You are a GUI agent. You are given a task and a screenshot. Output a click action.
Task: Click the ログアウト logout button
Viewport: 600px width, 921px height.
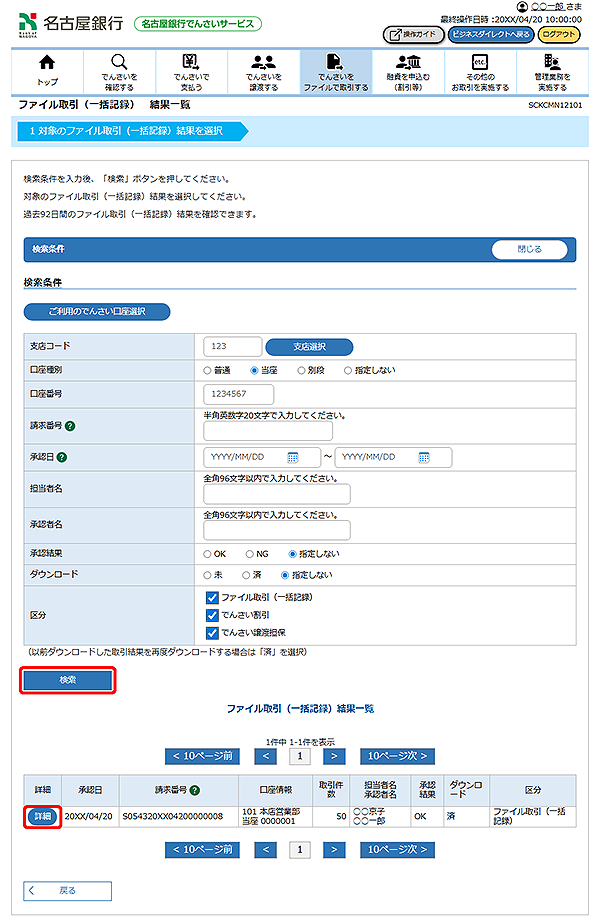click(x=560, y=34)
